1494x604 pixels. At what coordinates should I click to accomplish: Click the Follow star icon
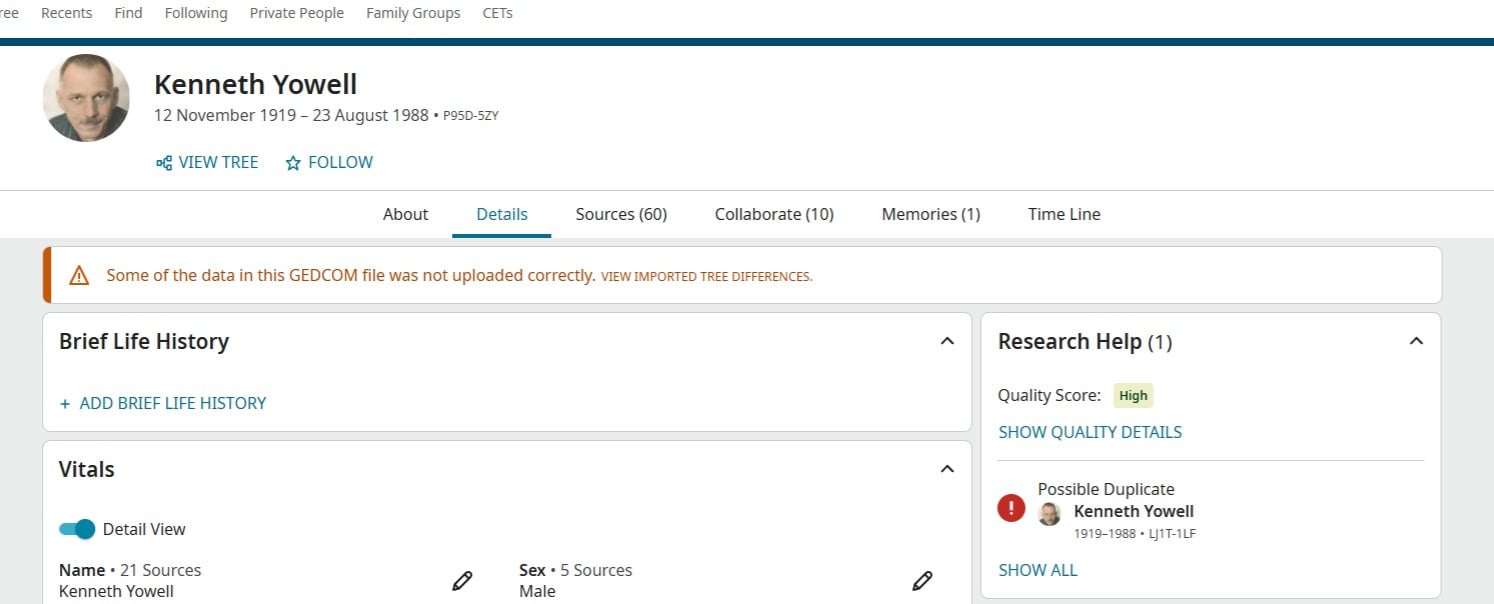(x=293, y=163)
